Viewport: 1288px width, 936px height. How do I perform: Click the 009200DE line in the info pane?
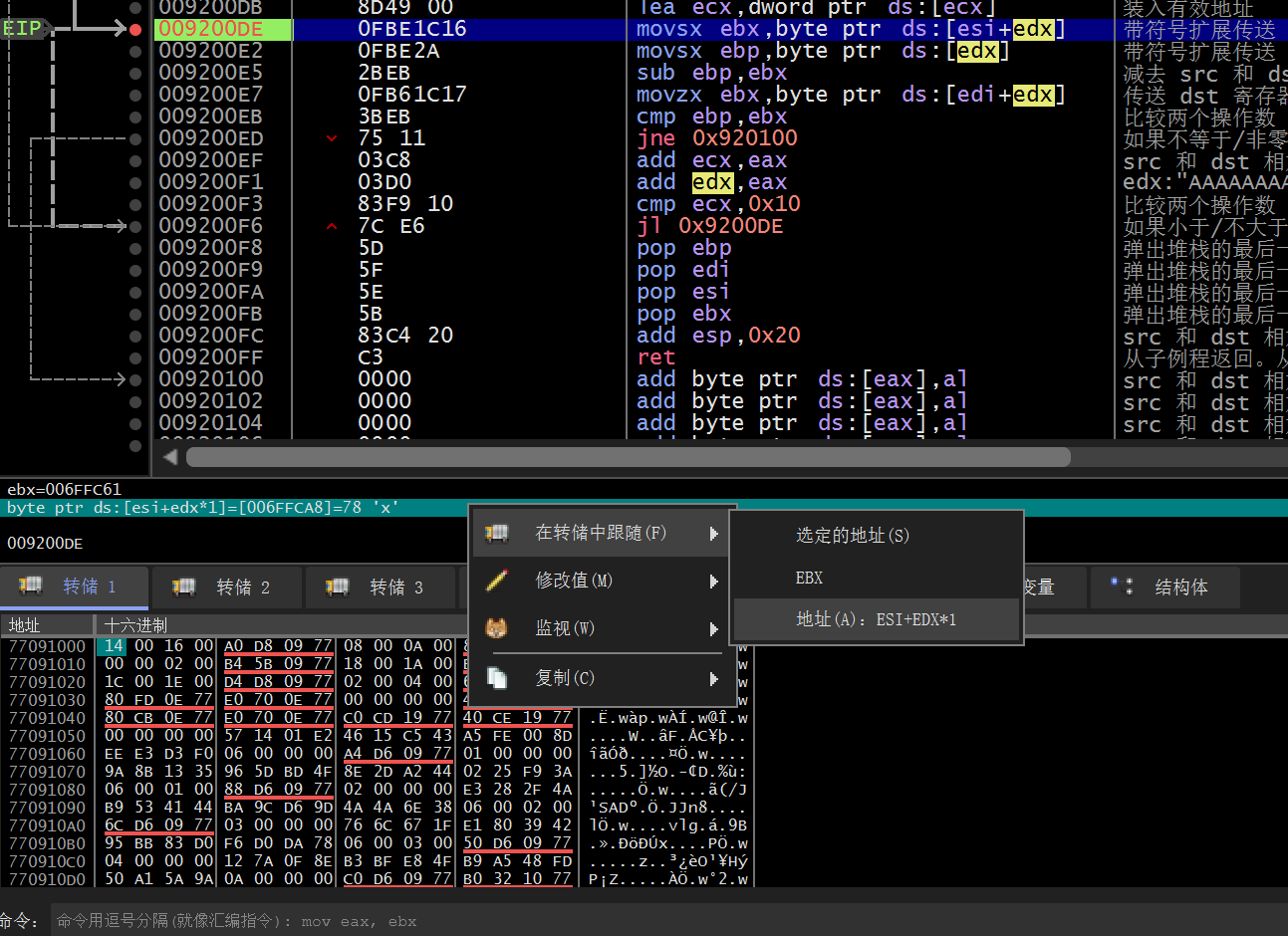(46, 544)
